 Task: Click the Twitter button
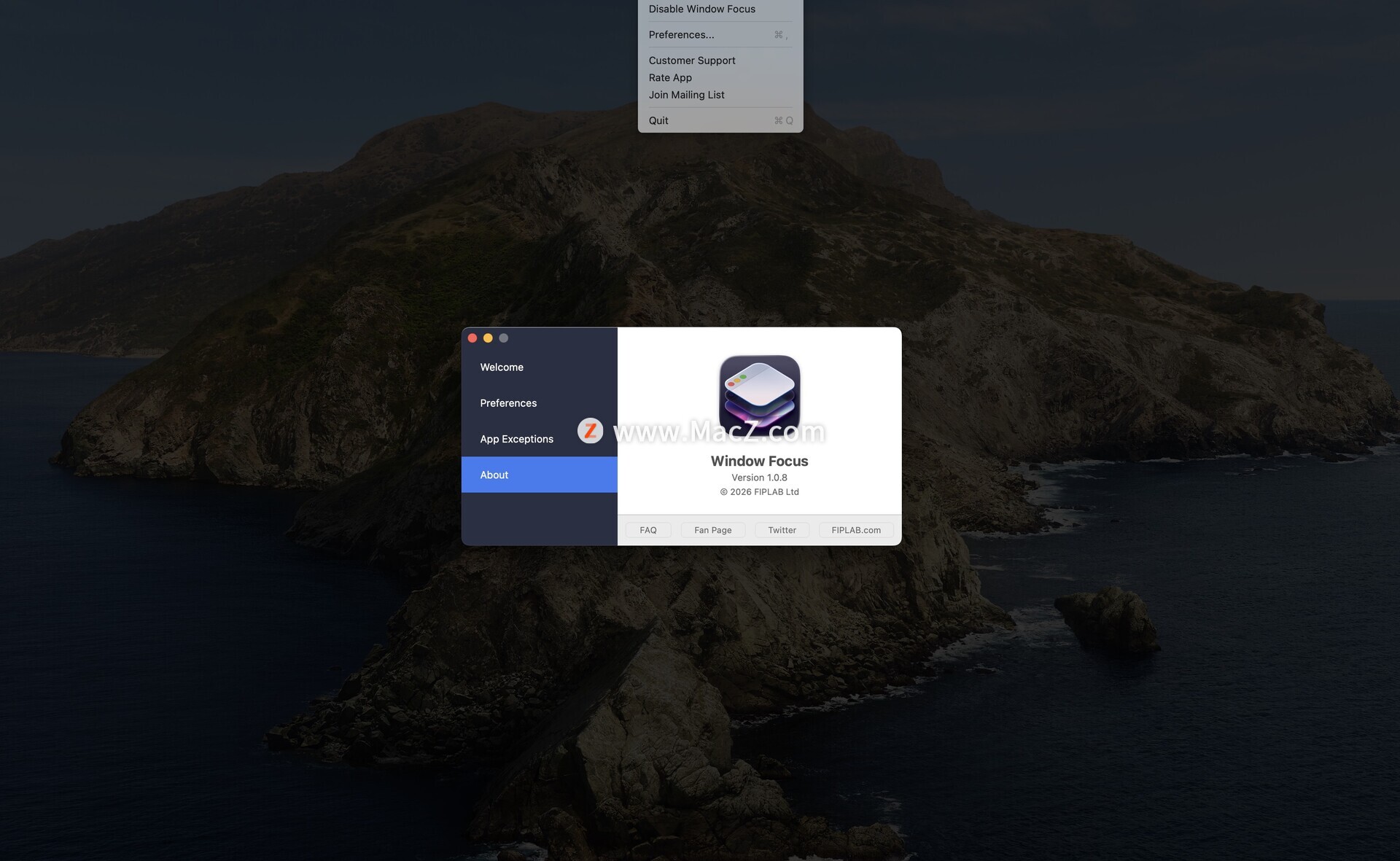(x=782, y=530)
